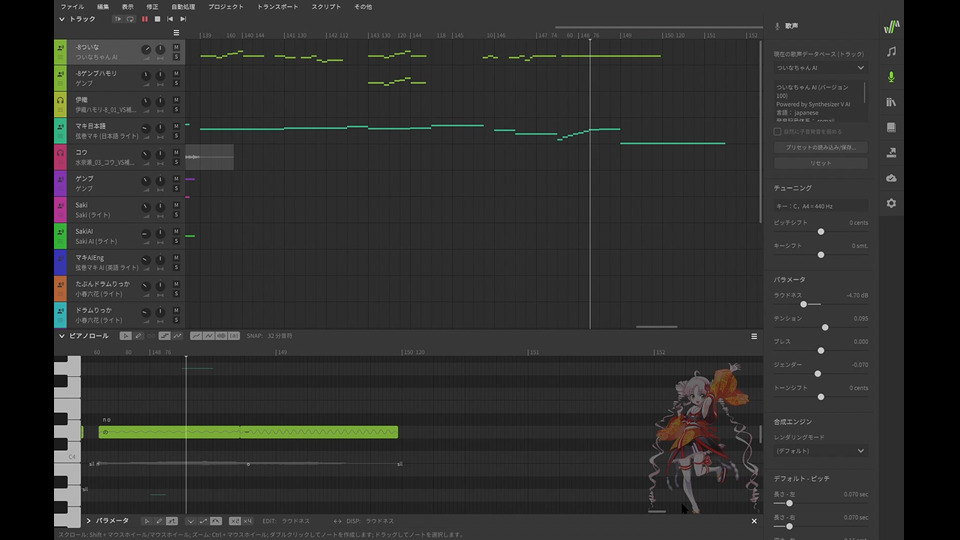Click the ジェンダー slider handle

pos(817,373)
